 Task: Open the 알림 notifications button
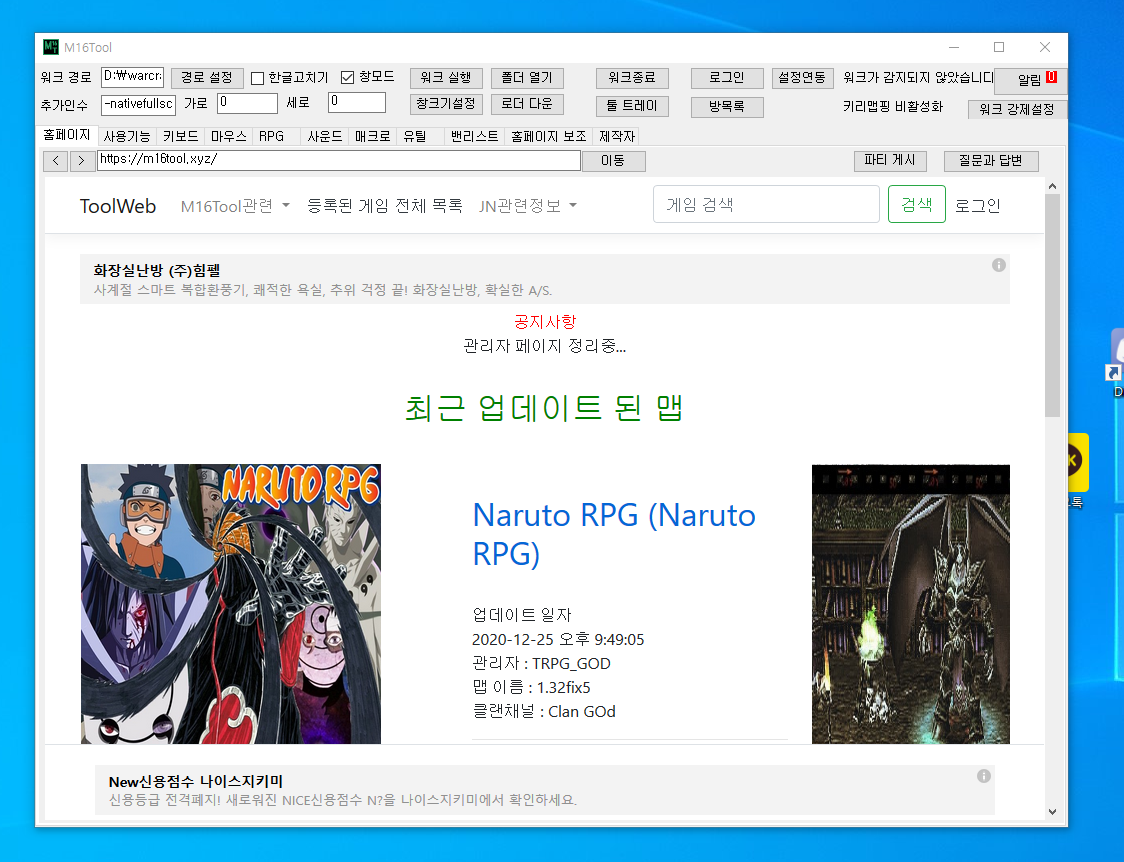(x=1031, y=80)
